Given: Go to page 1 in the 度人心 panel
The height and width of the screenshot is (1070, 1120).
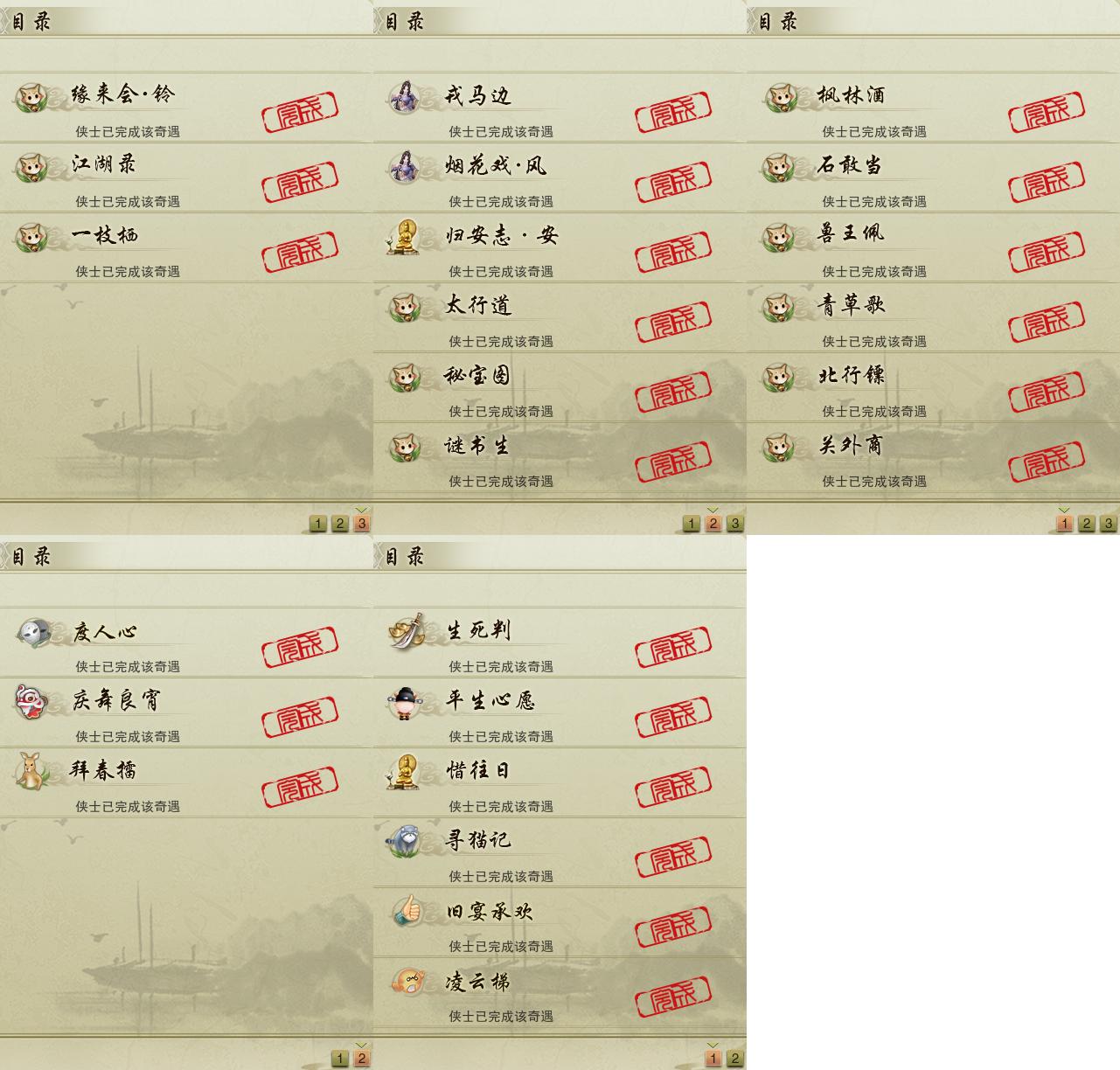Looking at the screenshot, I should [339, 1059].
